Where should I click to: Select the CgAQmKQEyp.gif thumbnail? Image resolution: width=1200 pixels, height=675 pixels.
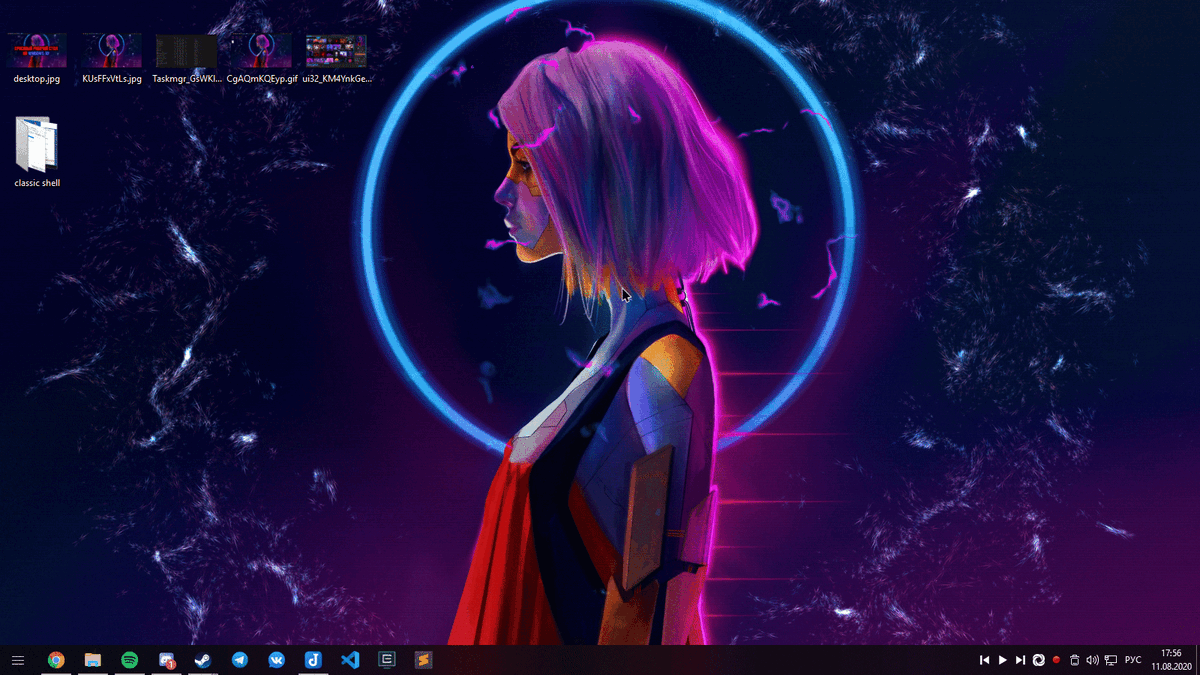262,50
